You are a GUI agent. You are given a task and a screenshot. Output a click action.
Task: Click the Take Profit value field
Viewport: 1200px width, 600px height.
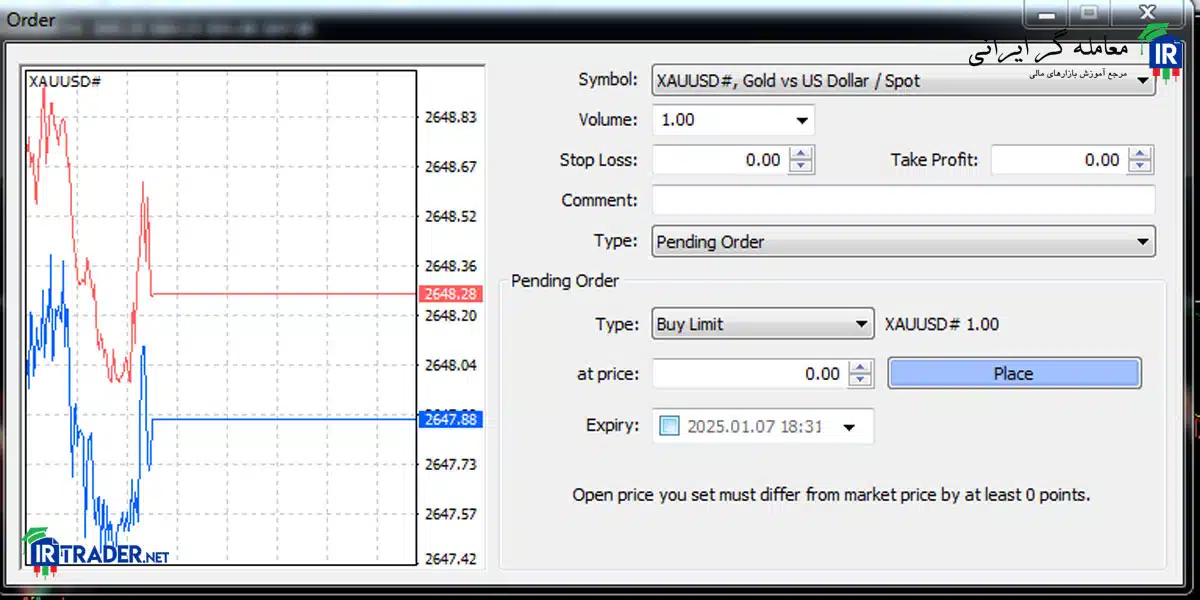pos(1060,160)
